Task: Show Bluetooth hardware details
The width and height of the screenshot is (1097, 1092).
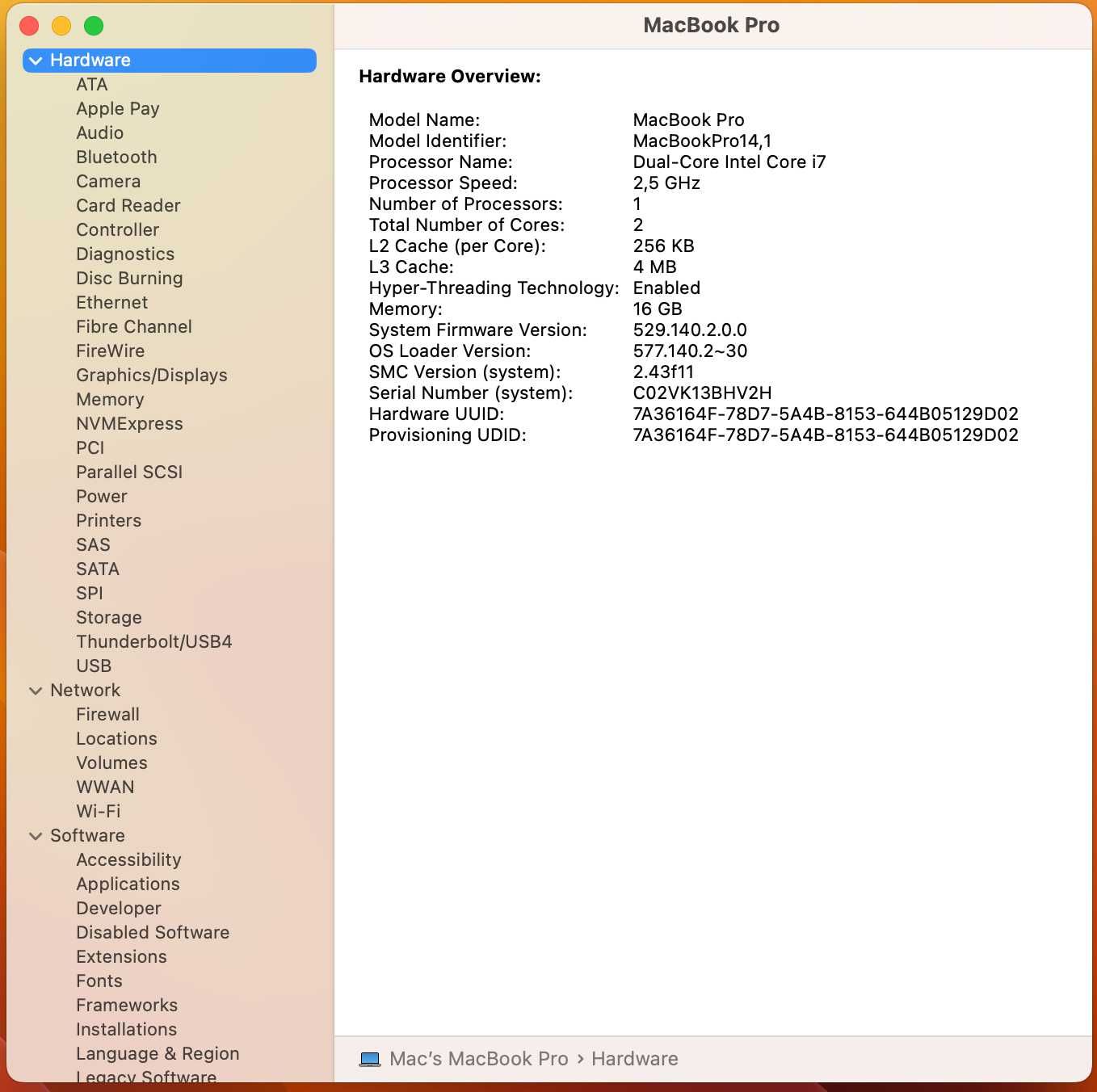Action: 116,157
